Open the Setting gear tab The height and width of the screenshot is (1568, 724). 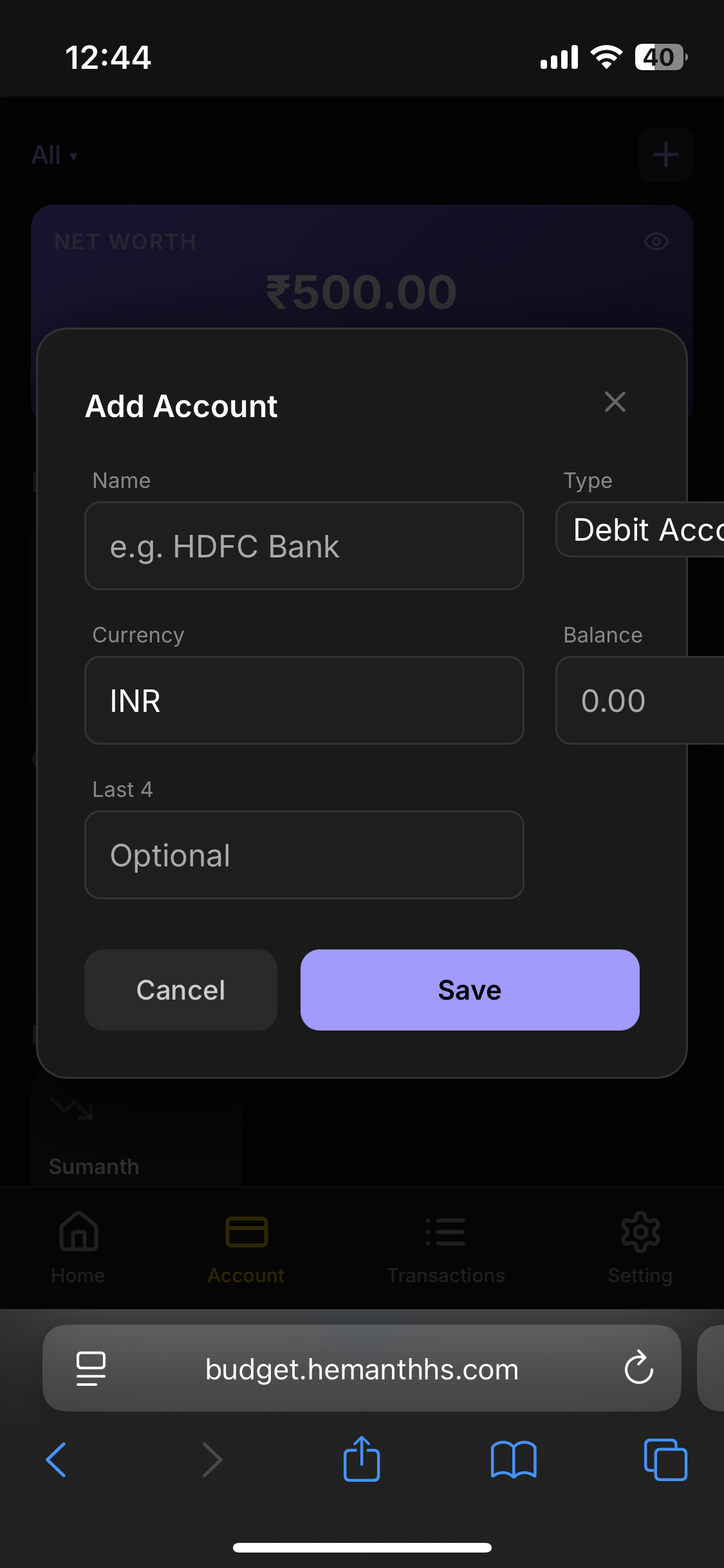click(640, 1247)
